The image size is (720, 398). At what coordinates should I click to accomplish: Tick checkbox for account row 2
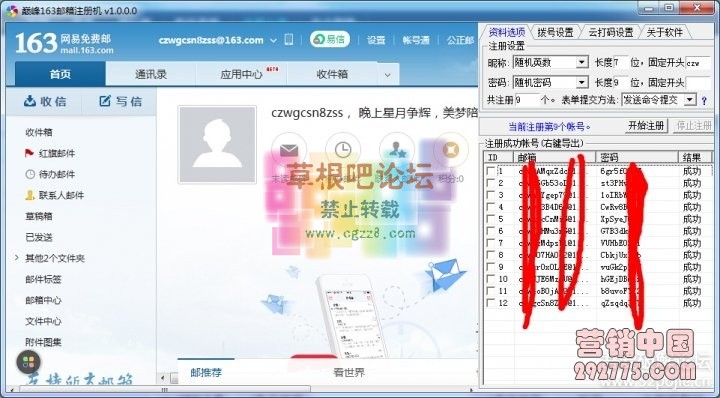click(x=491, y=183)
